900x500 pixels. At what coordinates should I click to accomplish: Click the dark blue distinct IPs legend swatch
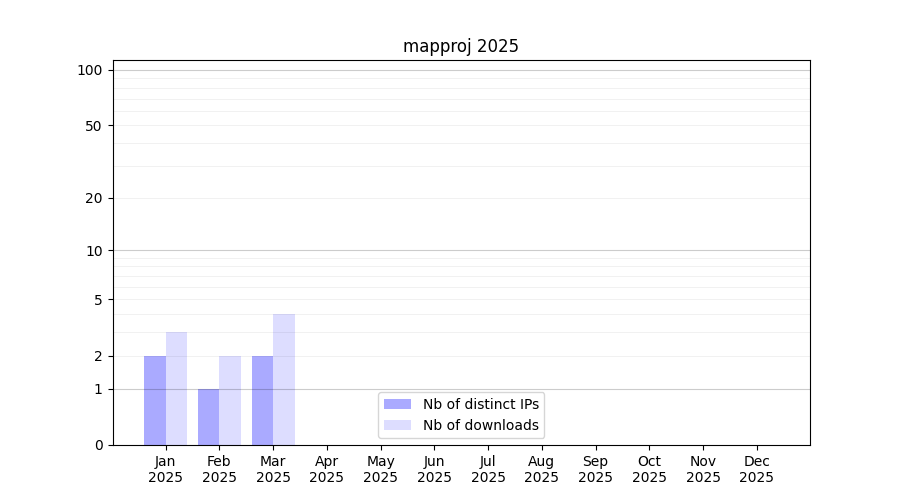coord(397,404)
